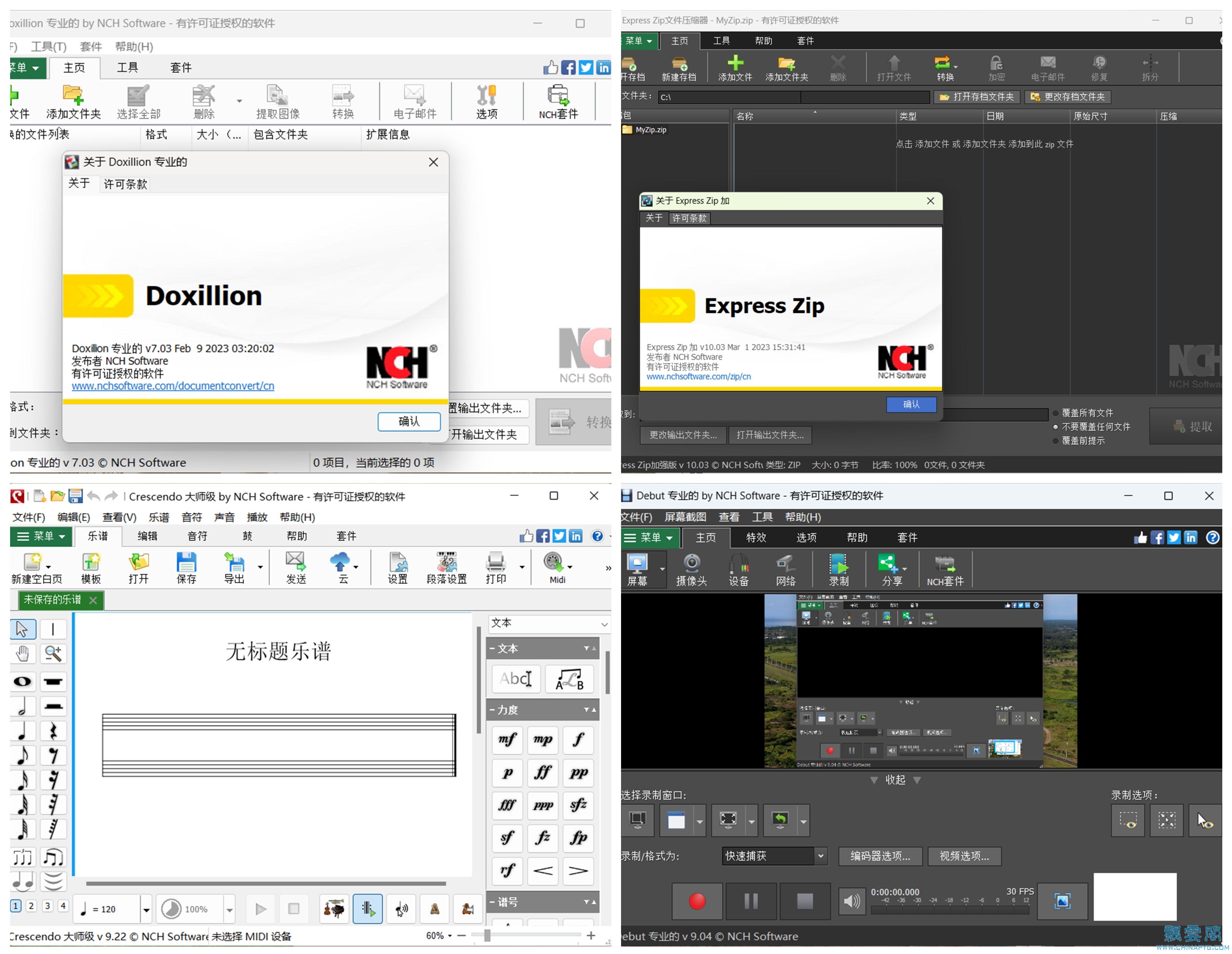Image resolution: width=1232 pixels, height=954 pixels.
Task: Switch to License Terms tab in Doxillion dialog
Action: [125, 184]
